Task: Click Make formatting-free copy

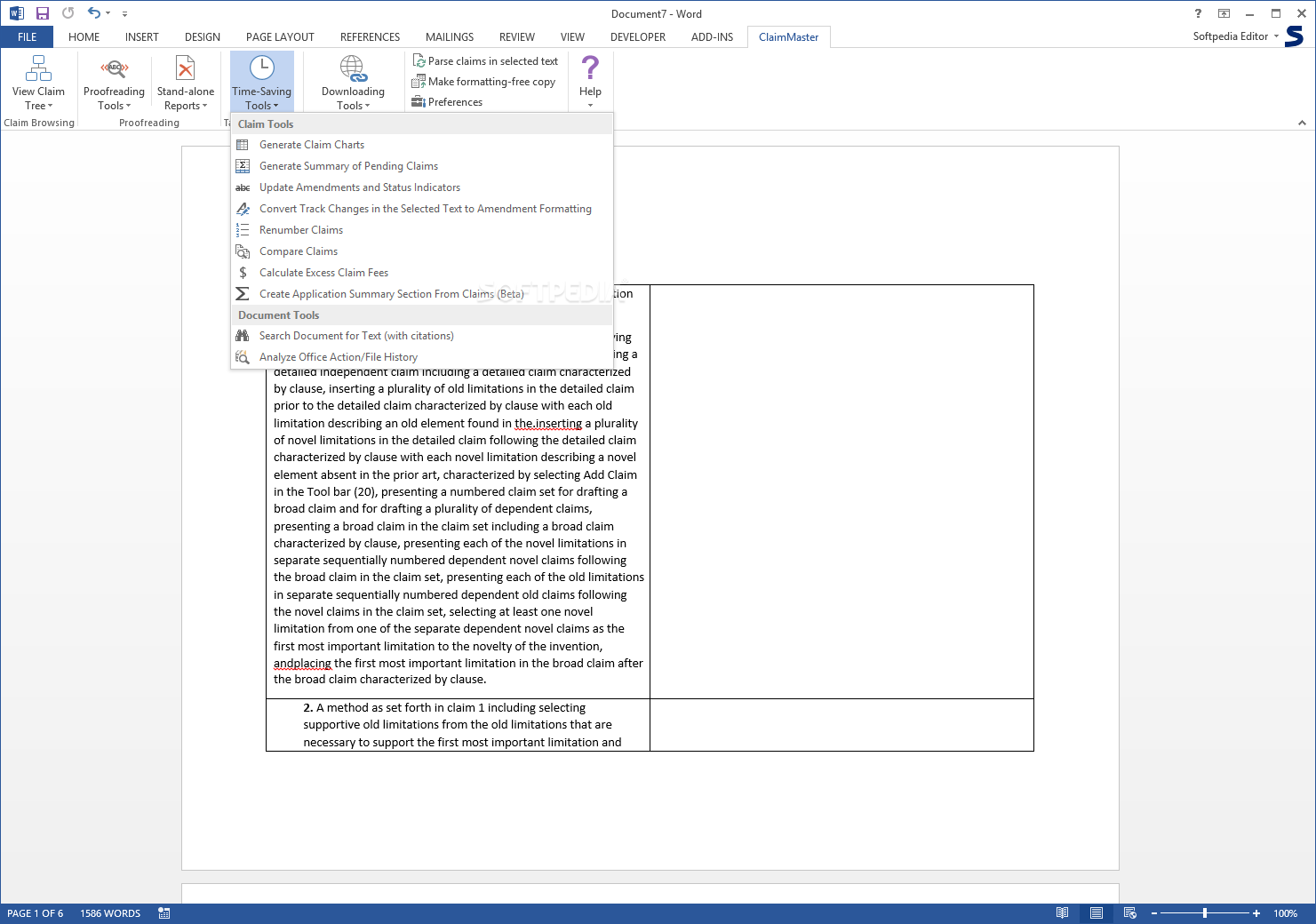Action: click(484, 82)
